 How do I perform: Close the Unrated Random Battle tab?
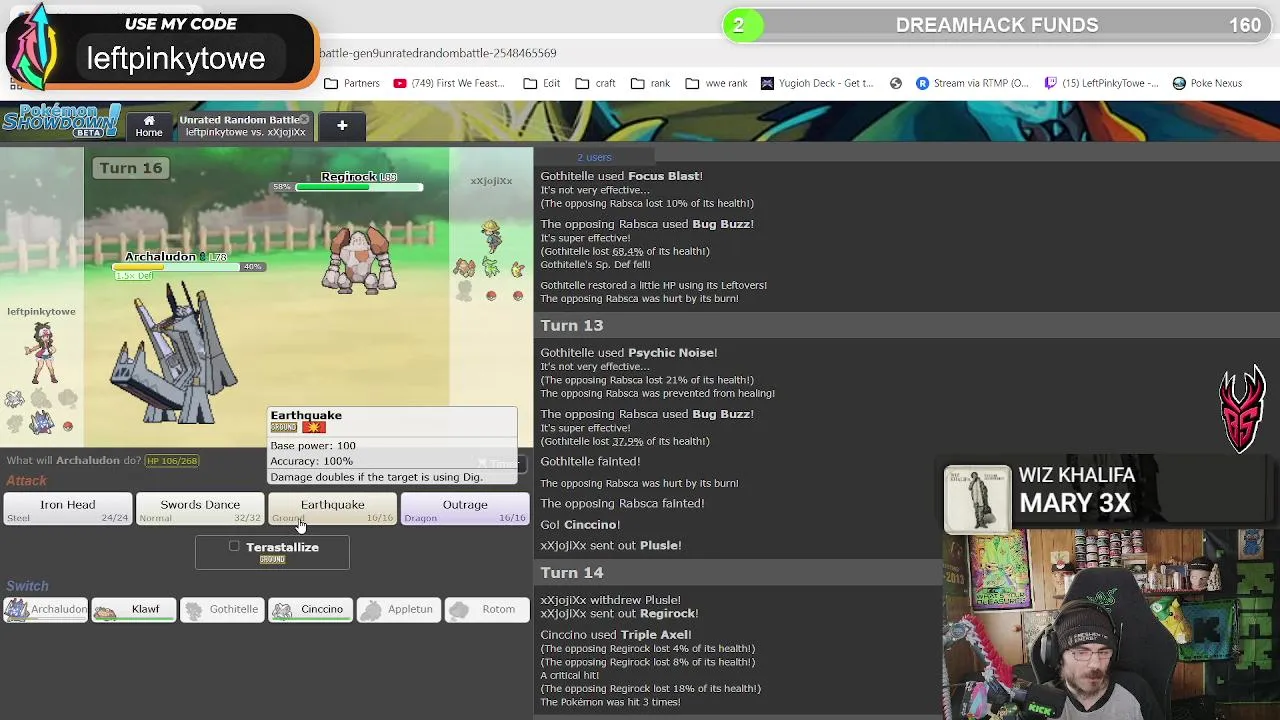[x=304, y=119]
